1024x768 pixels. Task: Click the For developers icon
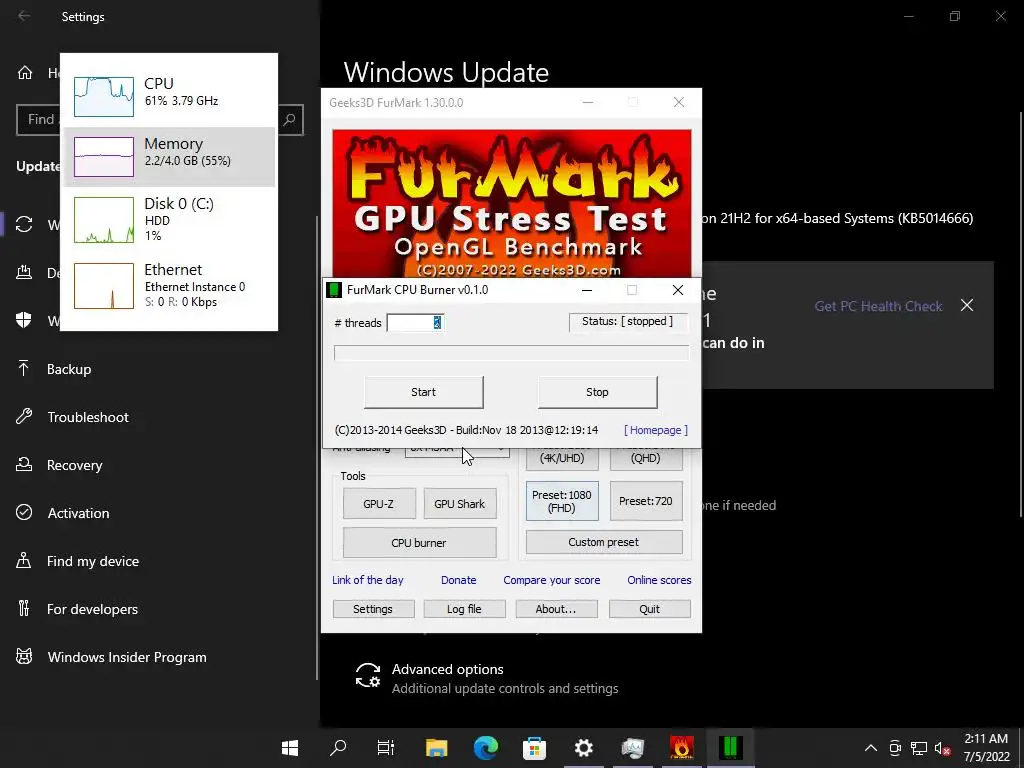click(24, 609)
